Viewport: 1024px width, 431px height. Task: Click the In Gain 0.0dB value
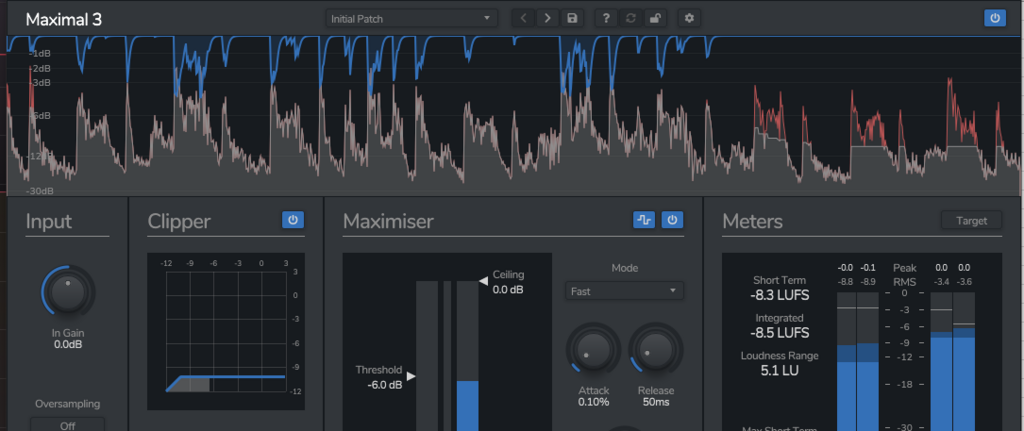tap(67, 344)
